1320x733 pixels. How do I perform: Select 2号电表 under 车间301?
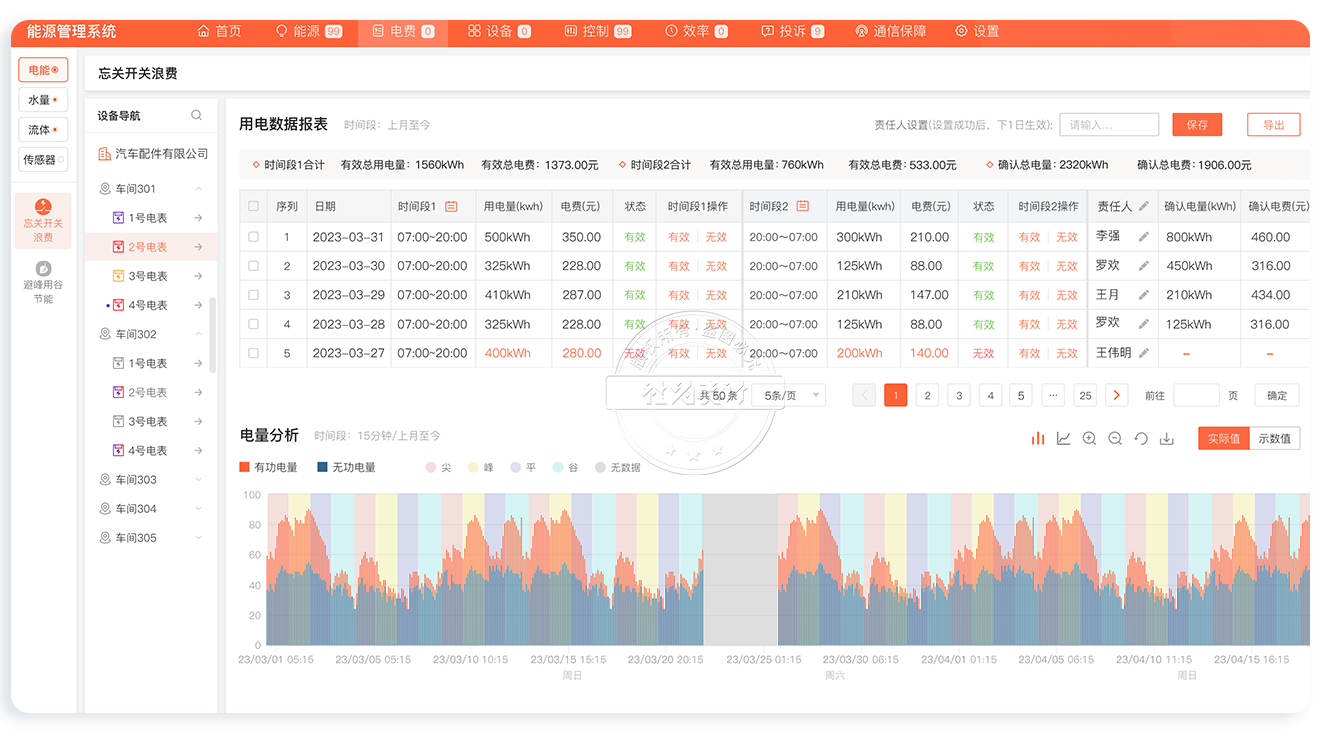(151, 247)
